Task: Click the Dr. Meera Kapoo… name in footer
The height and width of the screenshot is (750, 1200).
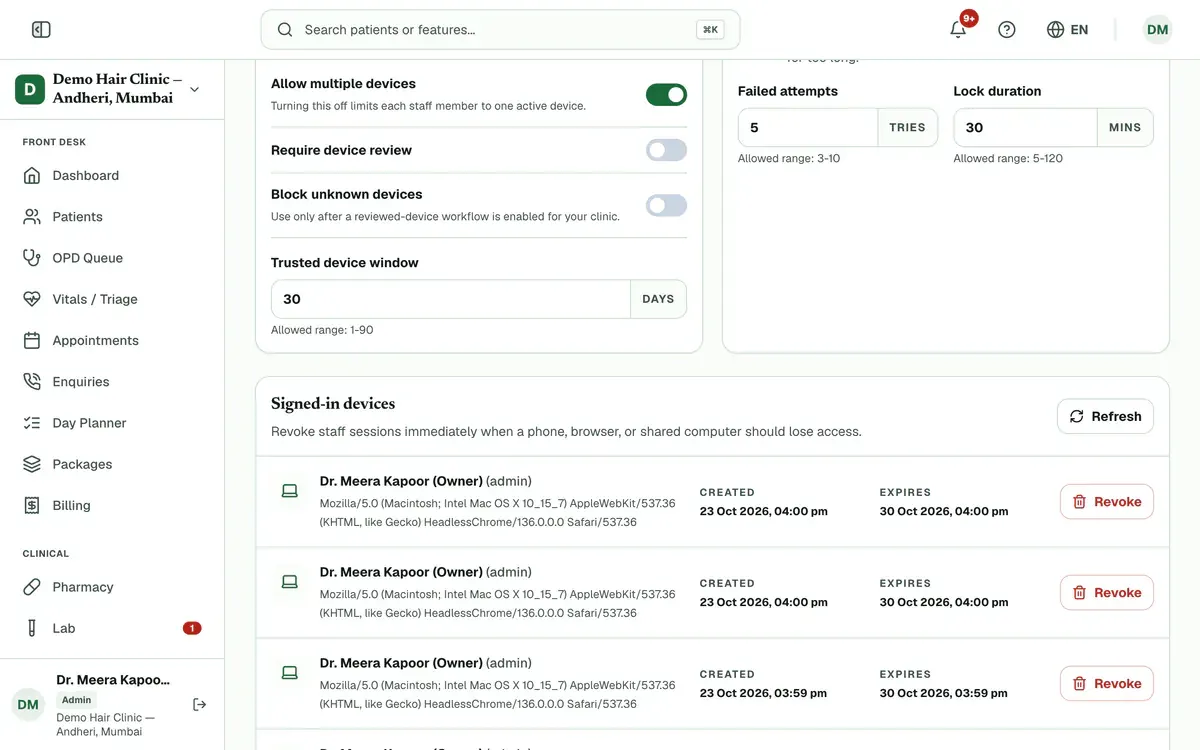Action: pos(113,680)
